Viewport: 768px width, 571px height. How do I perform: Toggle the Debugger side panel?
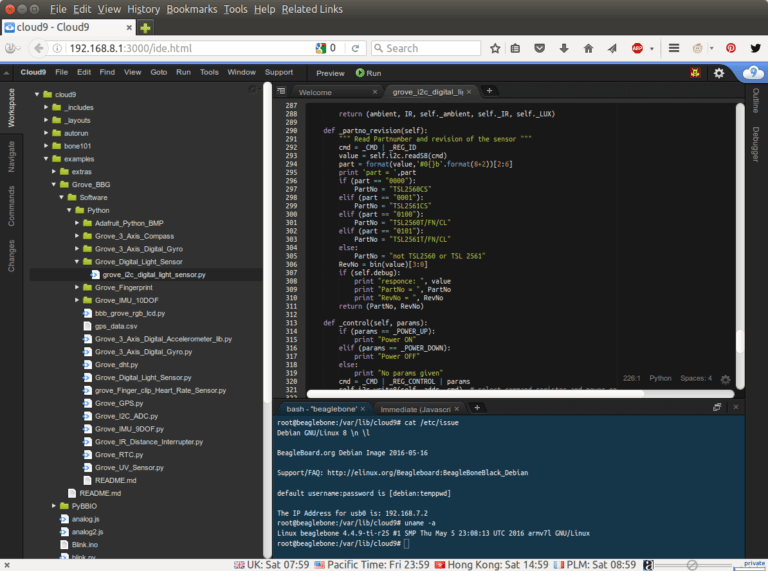[x=755, y=144]
